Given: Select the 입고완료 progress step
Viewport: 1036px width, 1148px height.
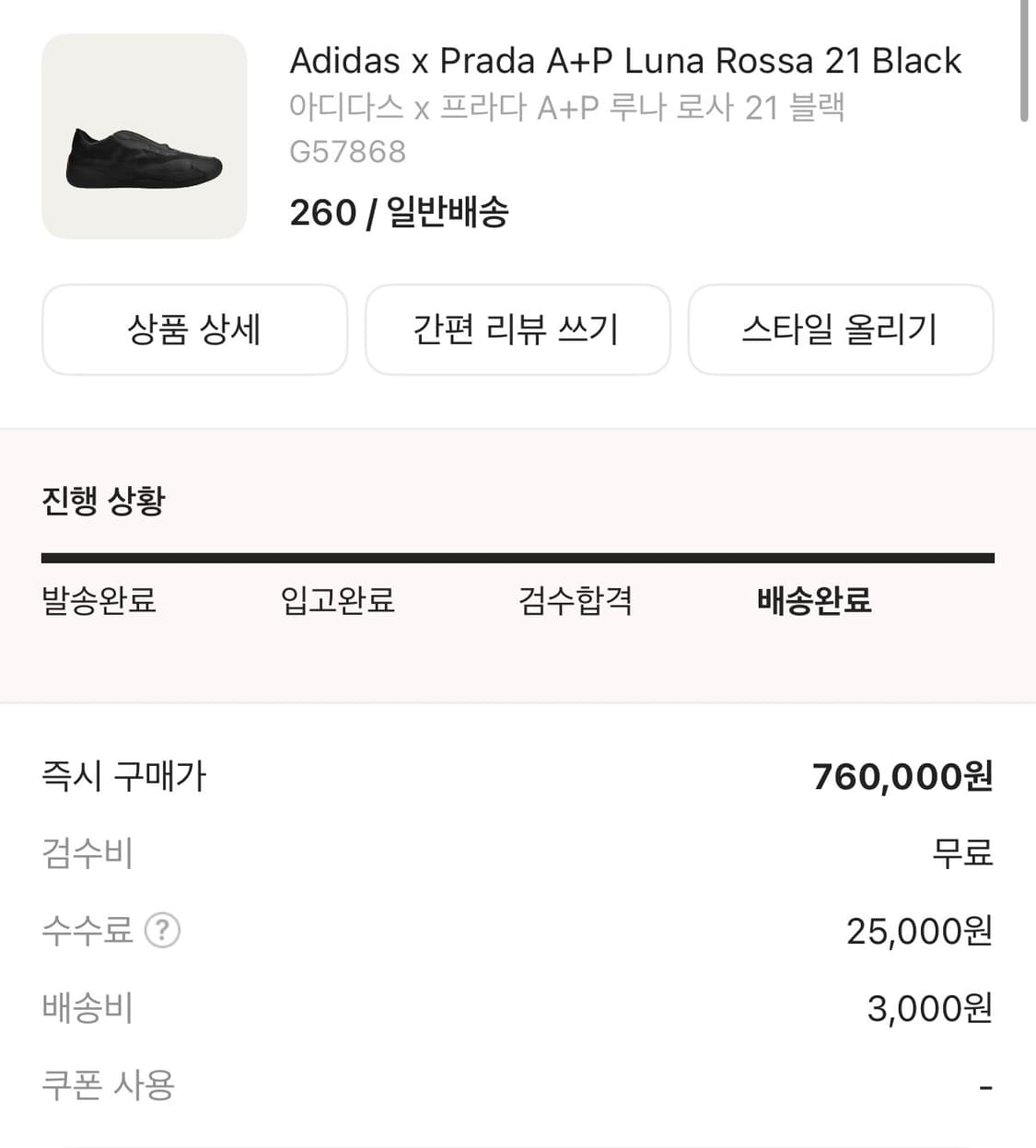Looking at the screenshot, I should [x=338, y=600].
